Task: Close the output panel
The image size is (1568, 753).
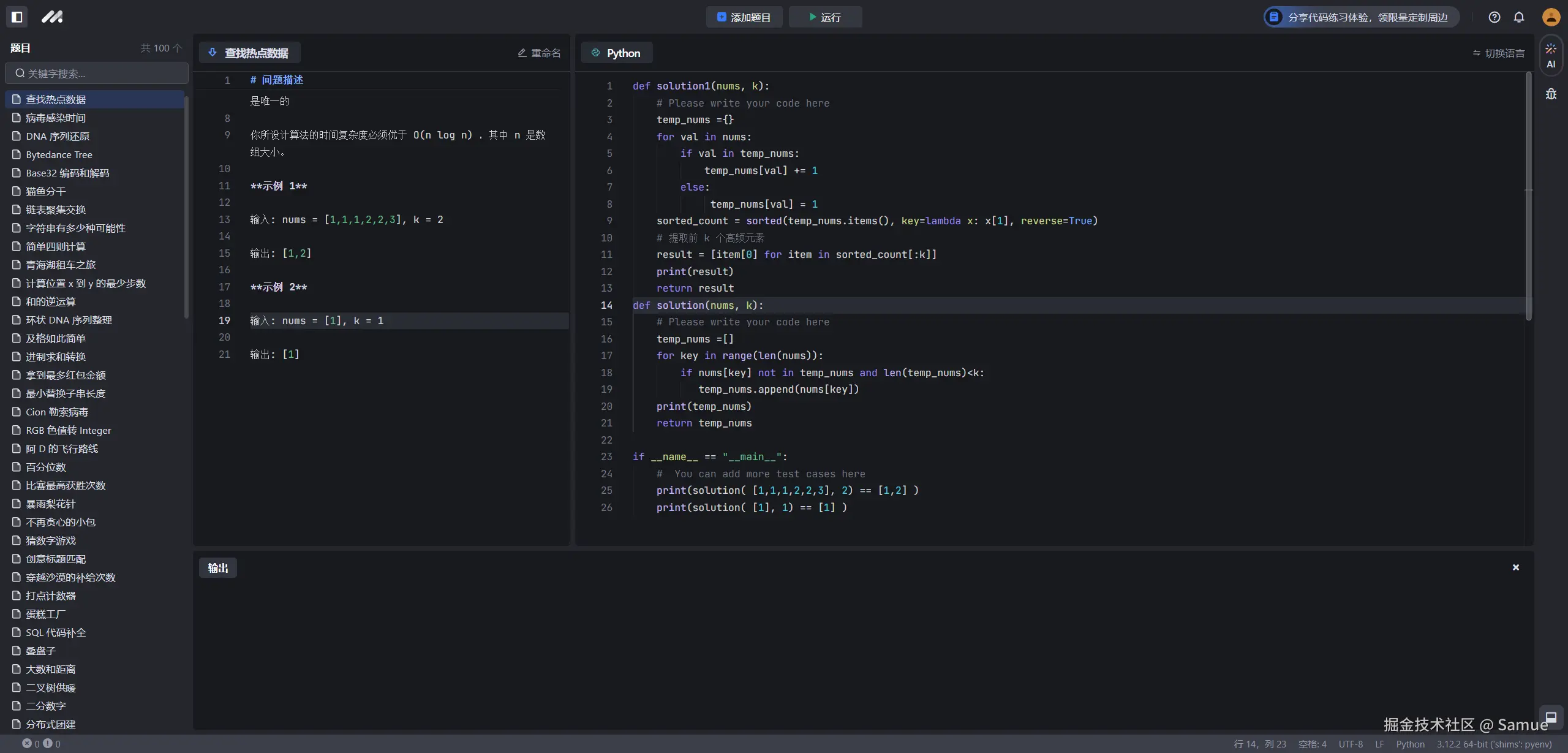Action: coord(1515,567)
